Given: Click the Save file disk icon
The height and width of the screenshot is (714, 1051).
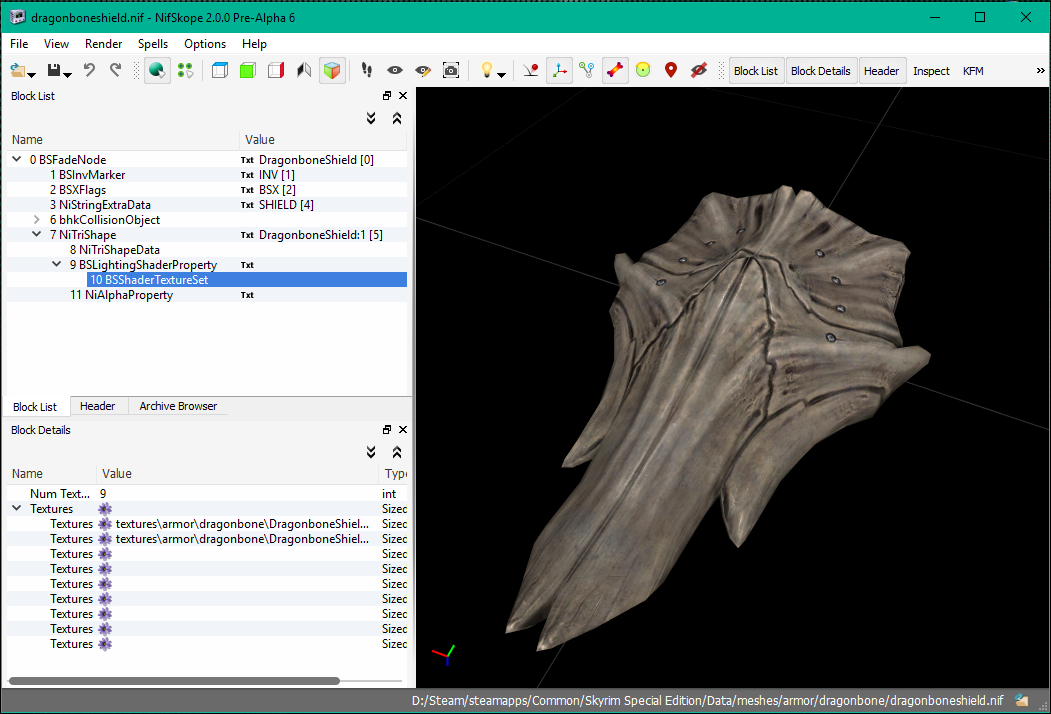Looking at the screenshot, I should click(55, 71).
